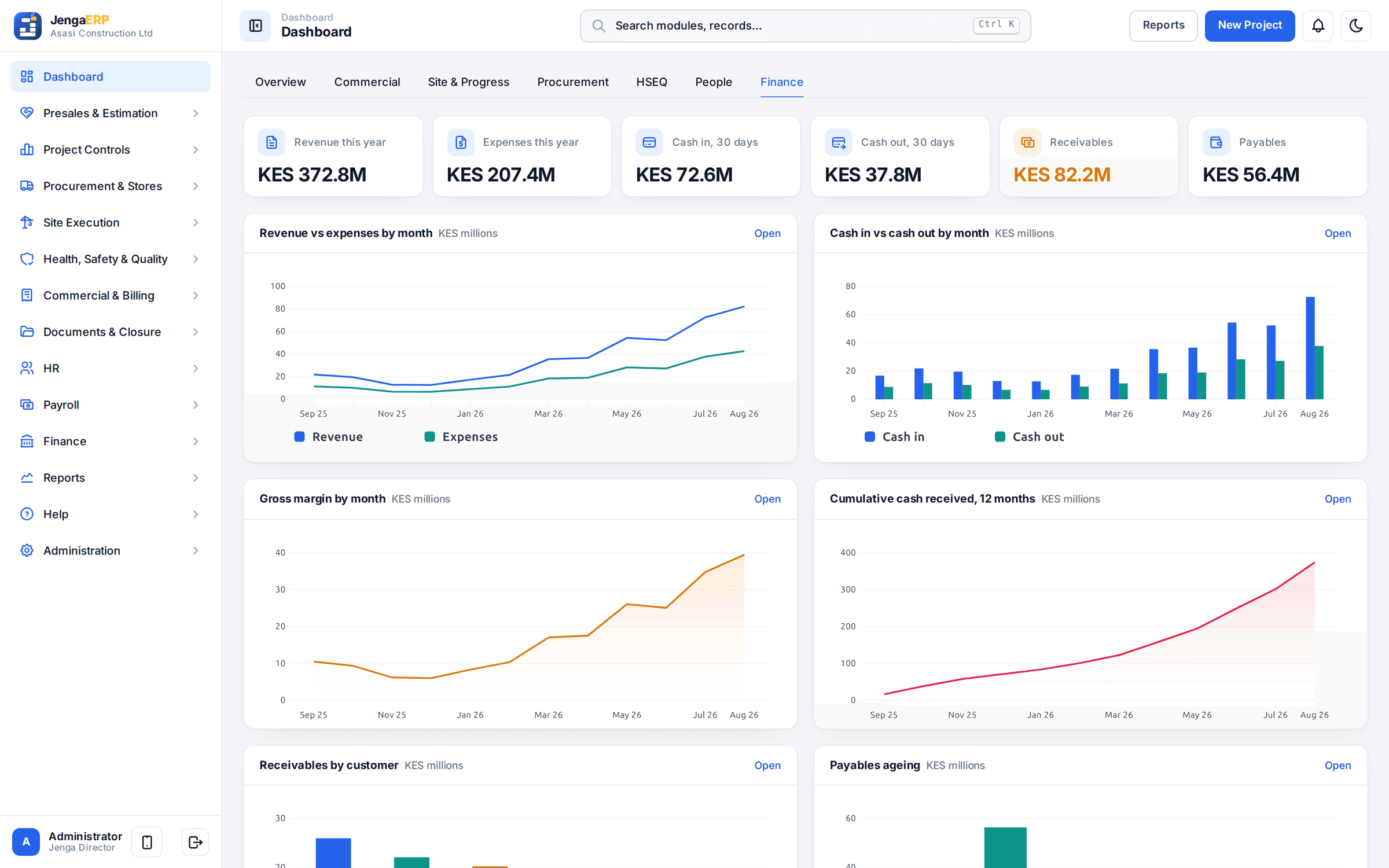Screen dimensions: 1389x868
Task: Open the Revenue vs expenses by month chart
Action: [767, 233]
